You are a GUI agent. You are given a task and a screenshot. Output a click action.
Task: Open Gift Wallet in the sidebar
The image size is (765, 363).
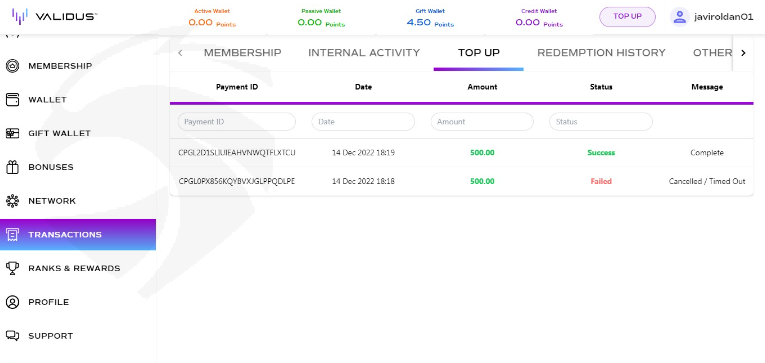pyautogui.click(x=60, y=133)
